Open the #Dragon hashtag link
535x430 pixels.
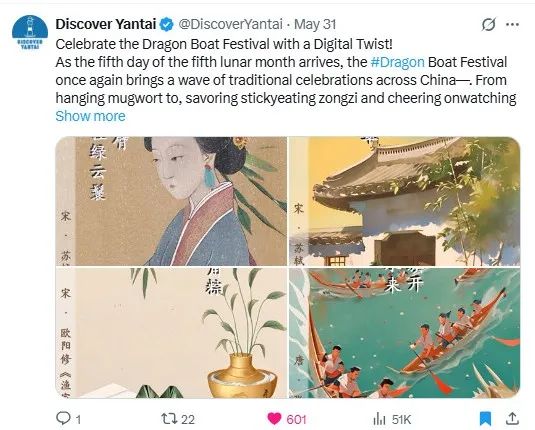click(x=397, y=62)
